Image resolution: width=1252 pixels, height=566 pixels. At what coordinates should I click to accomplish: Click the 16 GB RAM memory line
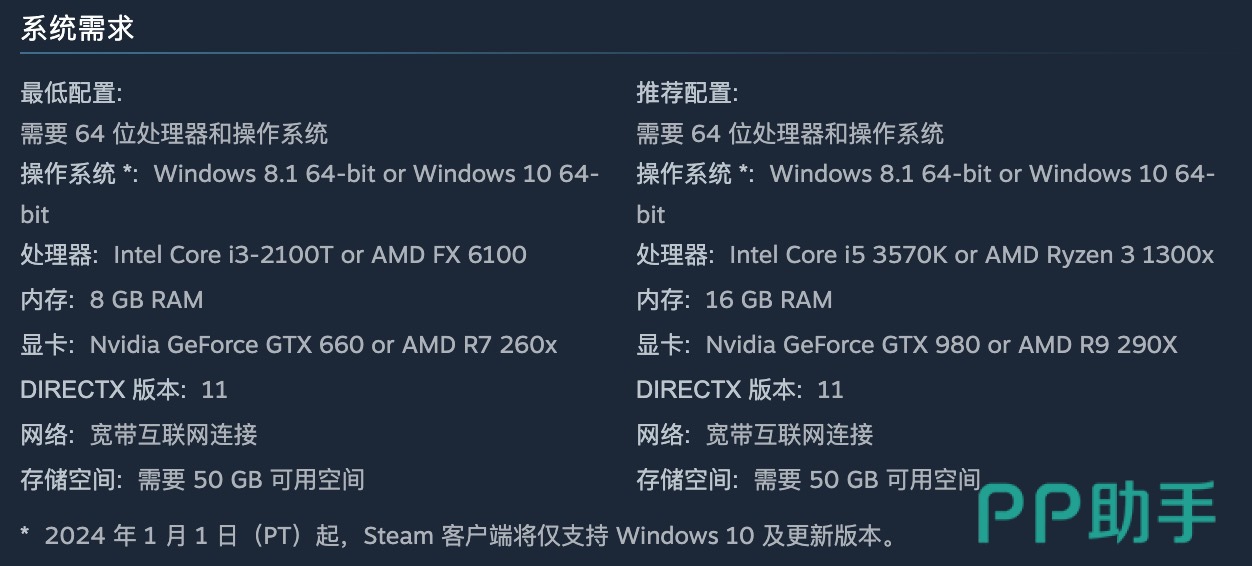pos(733,300)
